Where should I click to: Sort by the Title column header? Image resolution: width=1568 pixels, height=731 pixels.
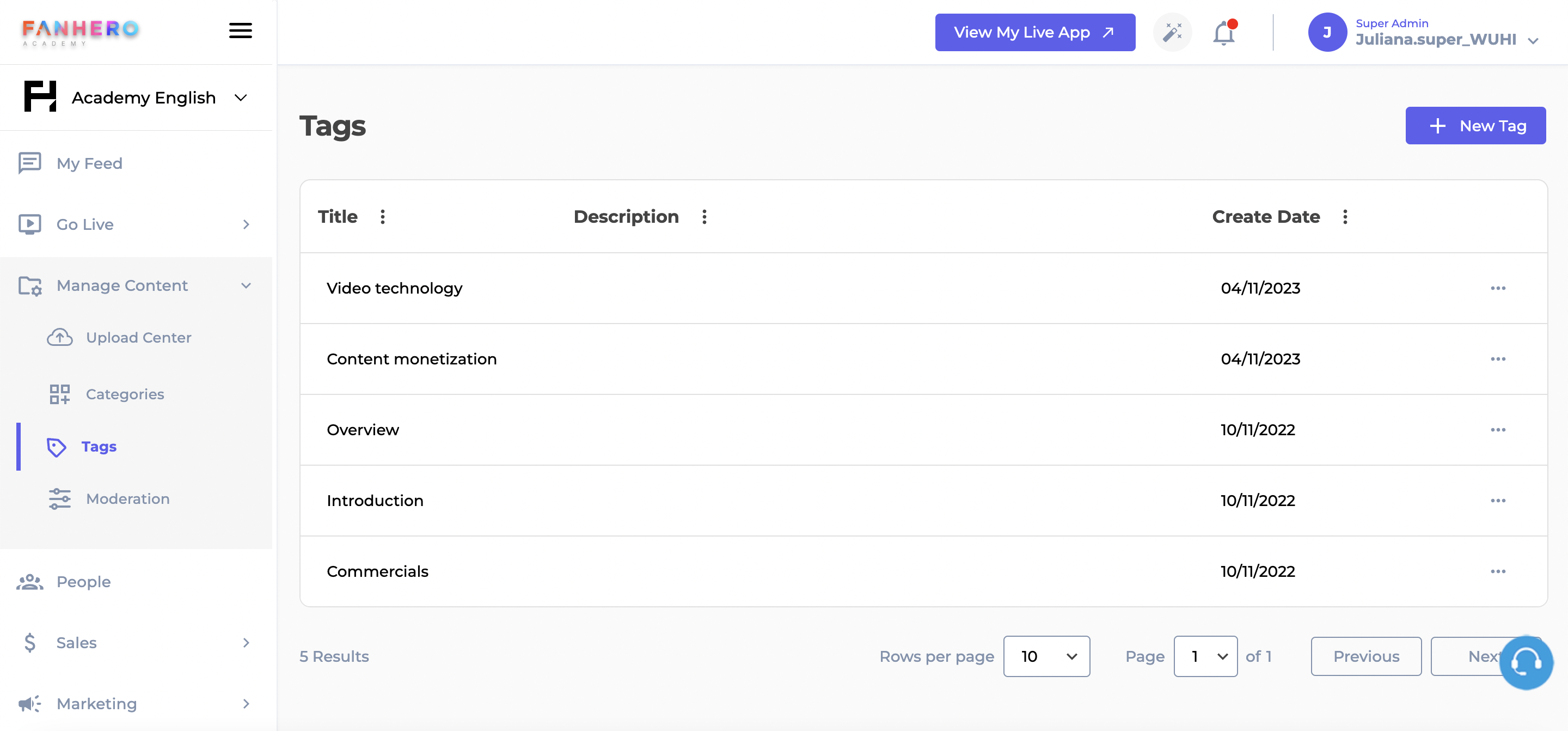(x=337, y=216)
